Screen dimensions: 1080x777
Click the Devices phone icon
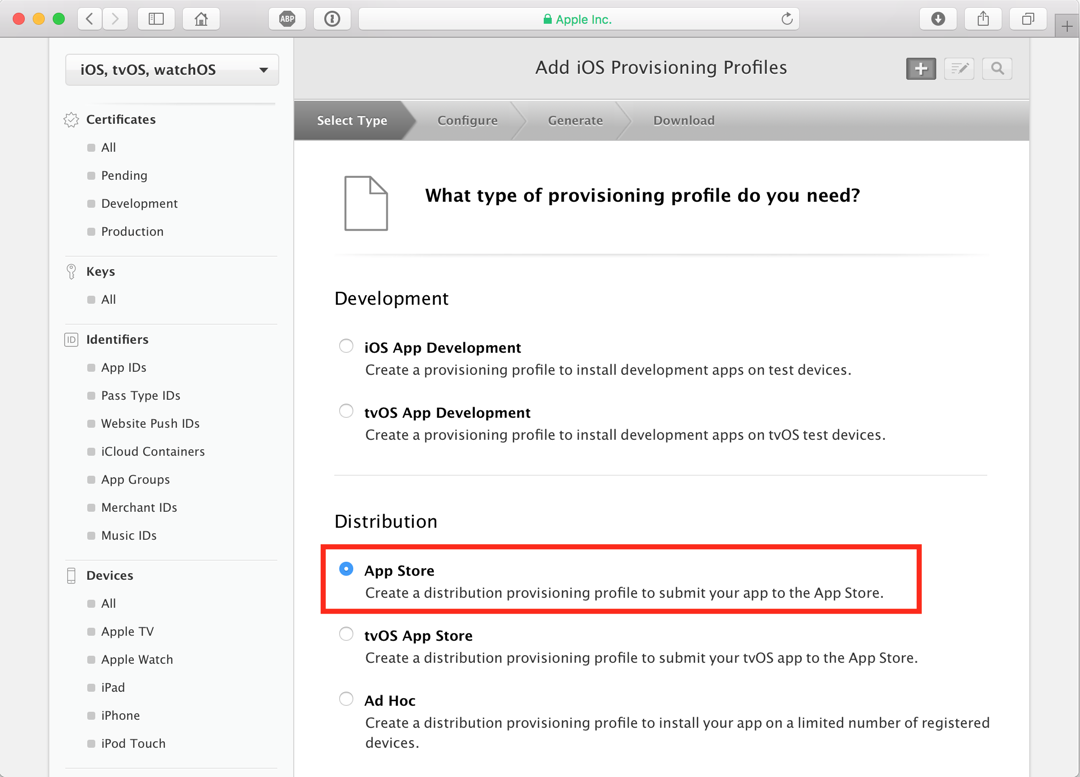pyautogui.click(x=71, y=575)
